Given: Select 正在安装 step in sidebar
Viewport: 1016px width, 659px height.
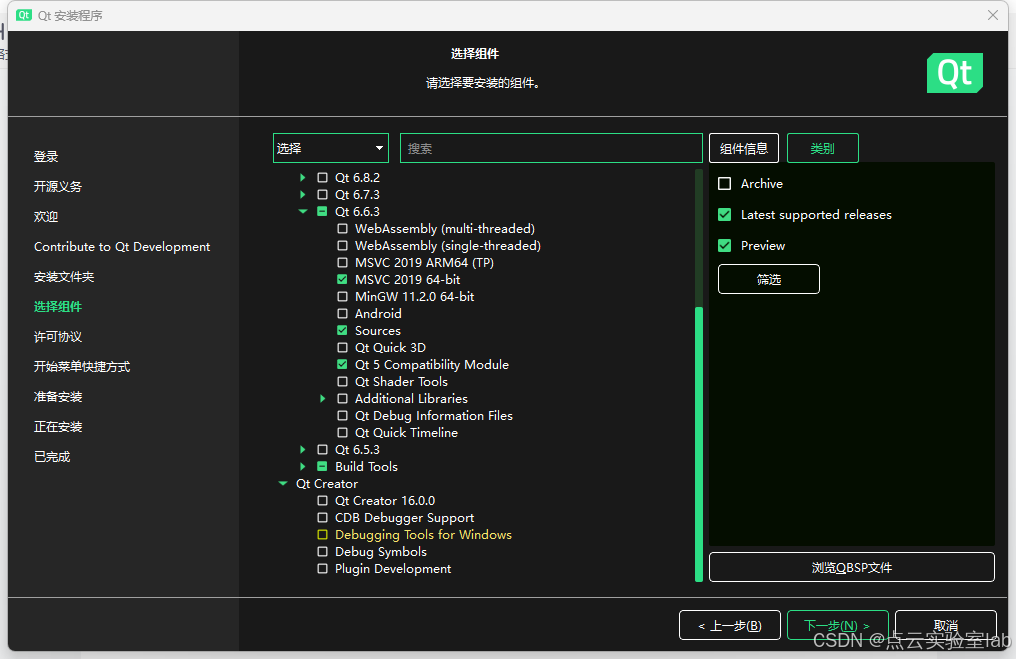Looking at the screenshot, I should click(58, 427).
